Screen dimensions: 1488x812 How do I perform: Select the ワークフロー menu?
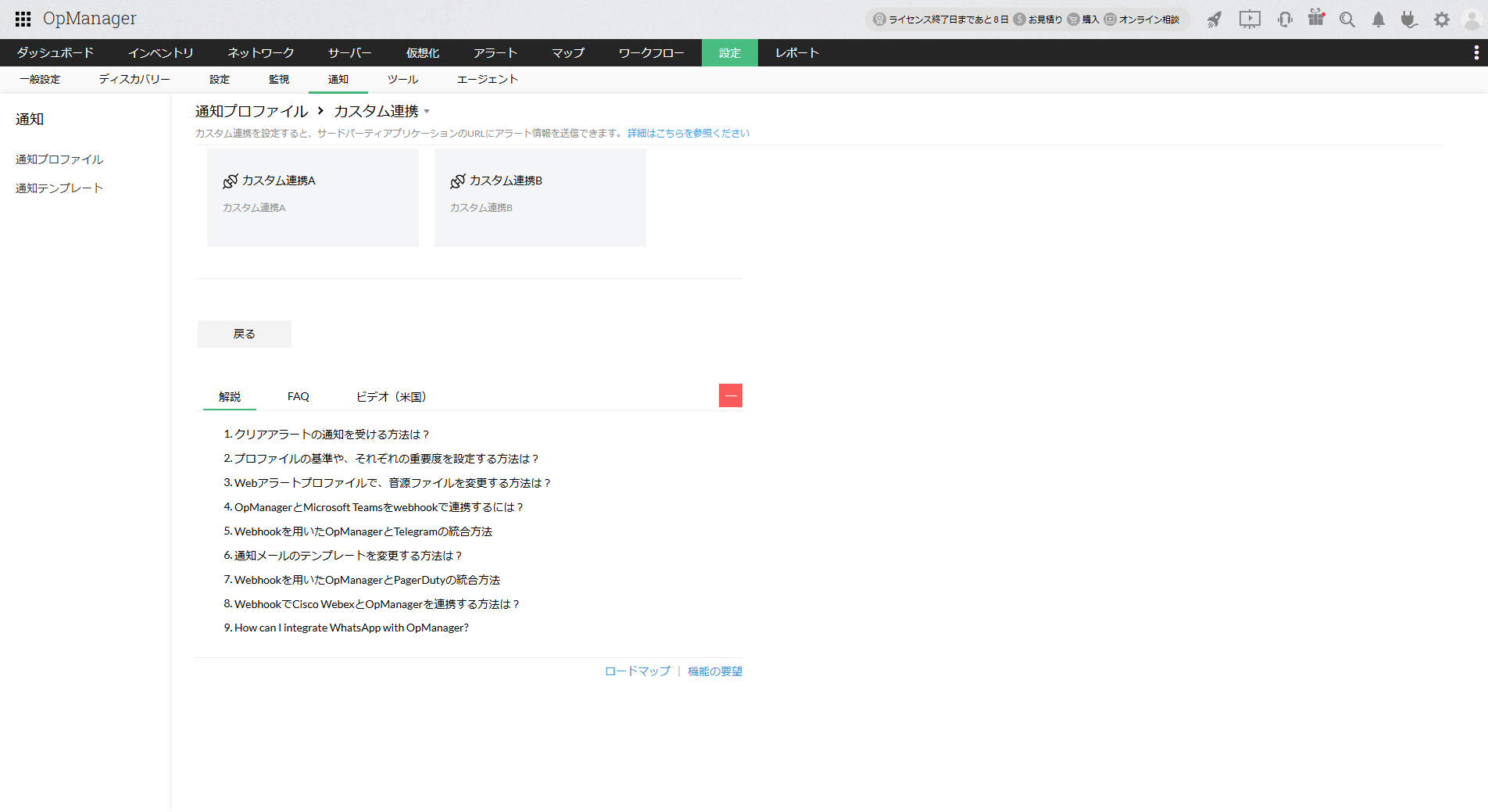pos(652,52)
